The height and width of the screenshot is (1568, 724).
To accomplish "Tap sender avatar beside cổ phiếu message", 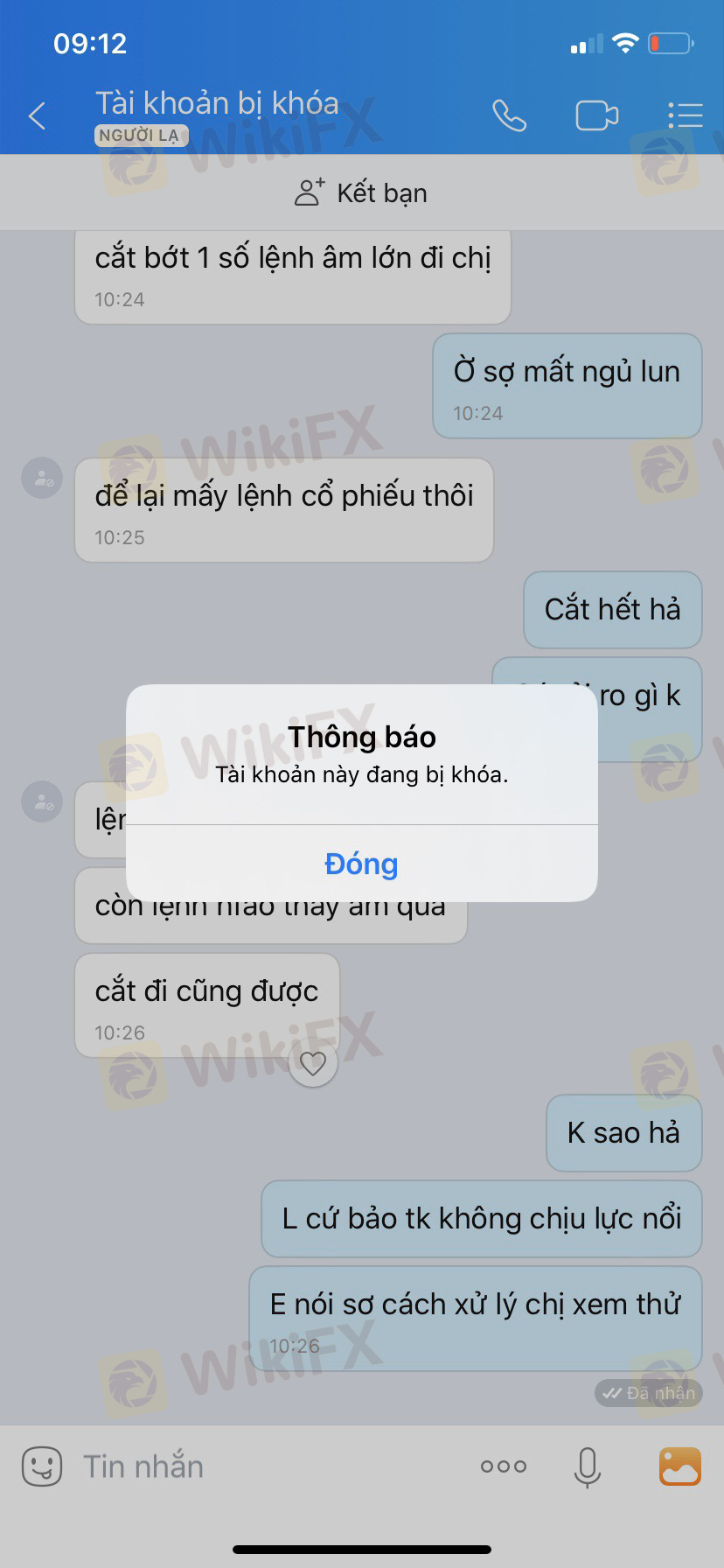I will 42,479.
